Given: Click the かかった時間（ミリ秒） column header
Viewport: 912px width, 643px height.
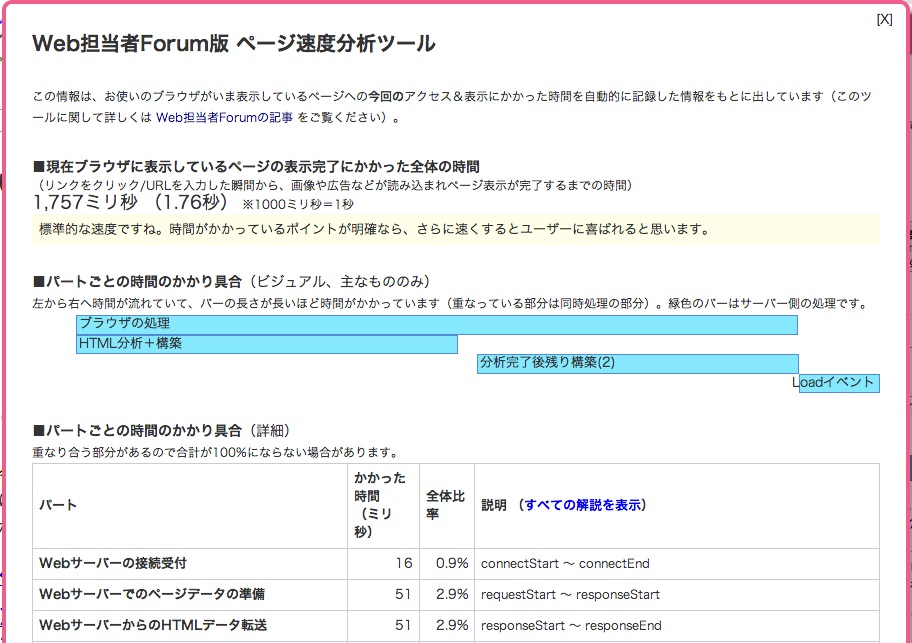Looking at the screenshot, I should pos(383,505).
